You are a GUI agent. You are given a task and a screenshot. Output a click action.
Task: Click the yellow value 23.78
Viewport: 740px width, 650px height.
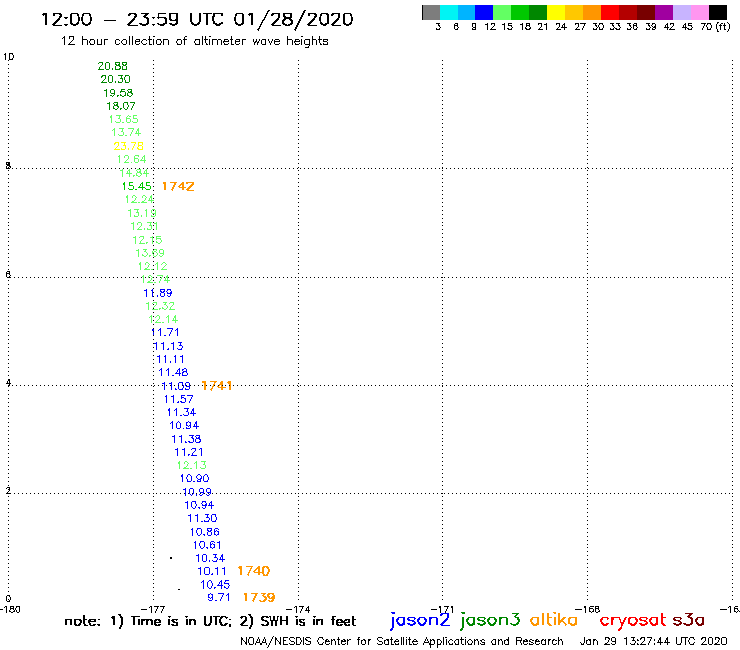click(128, 146)
